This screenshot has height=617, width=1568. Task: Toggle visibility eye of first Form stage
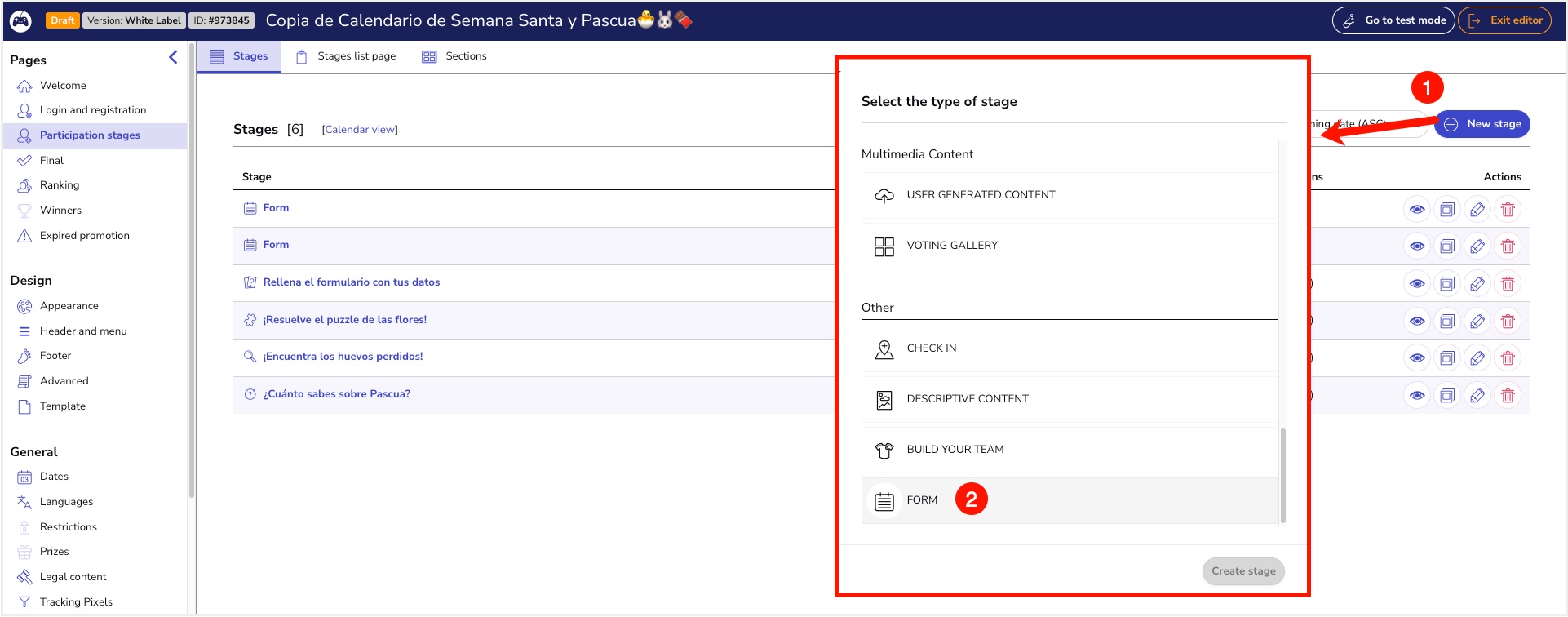tap(1417, 210)
